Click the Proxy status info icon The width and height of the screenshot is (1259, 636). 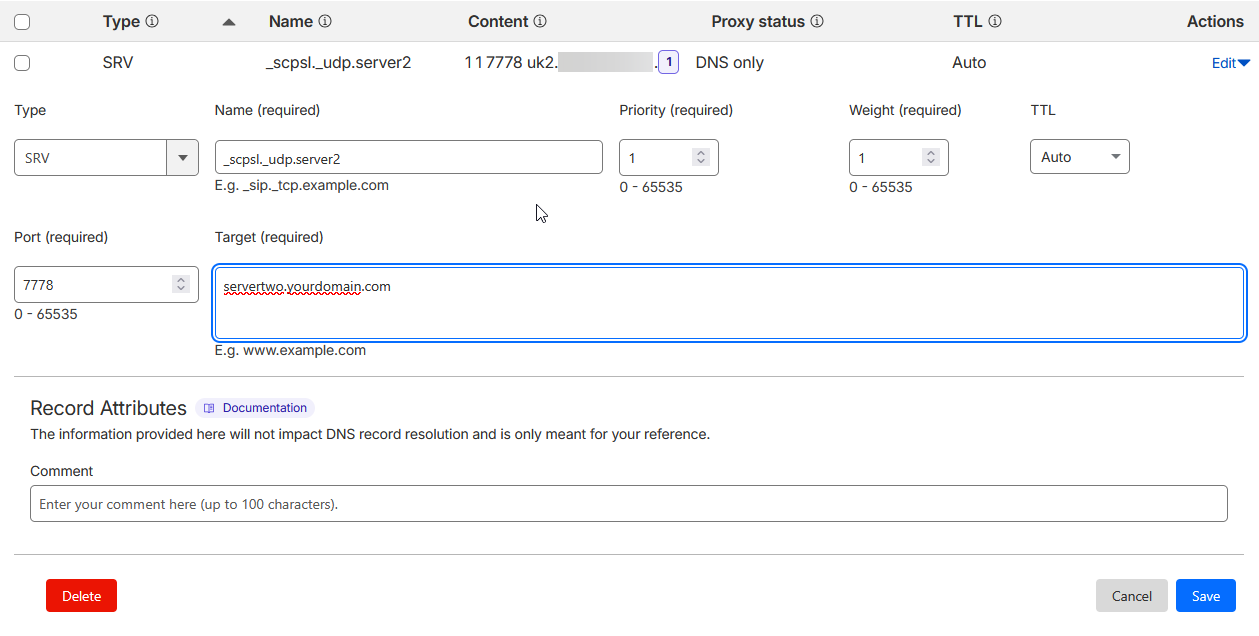[x=817, y=21]
